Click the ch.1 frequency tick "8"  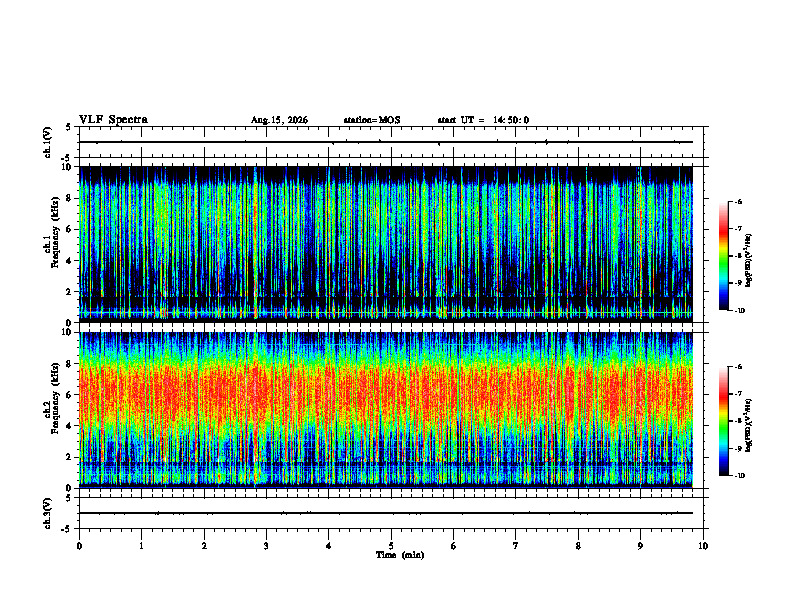69,198
